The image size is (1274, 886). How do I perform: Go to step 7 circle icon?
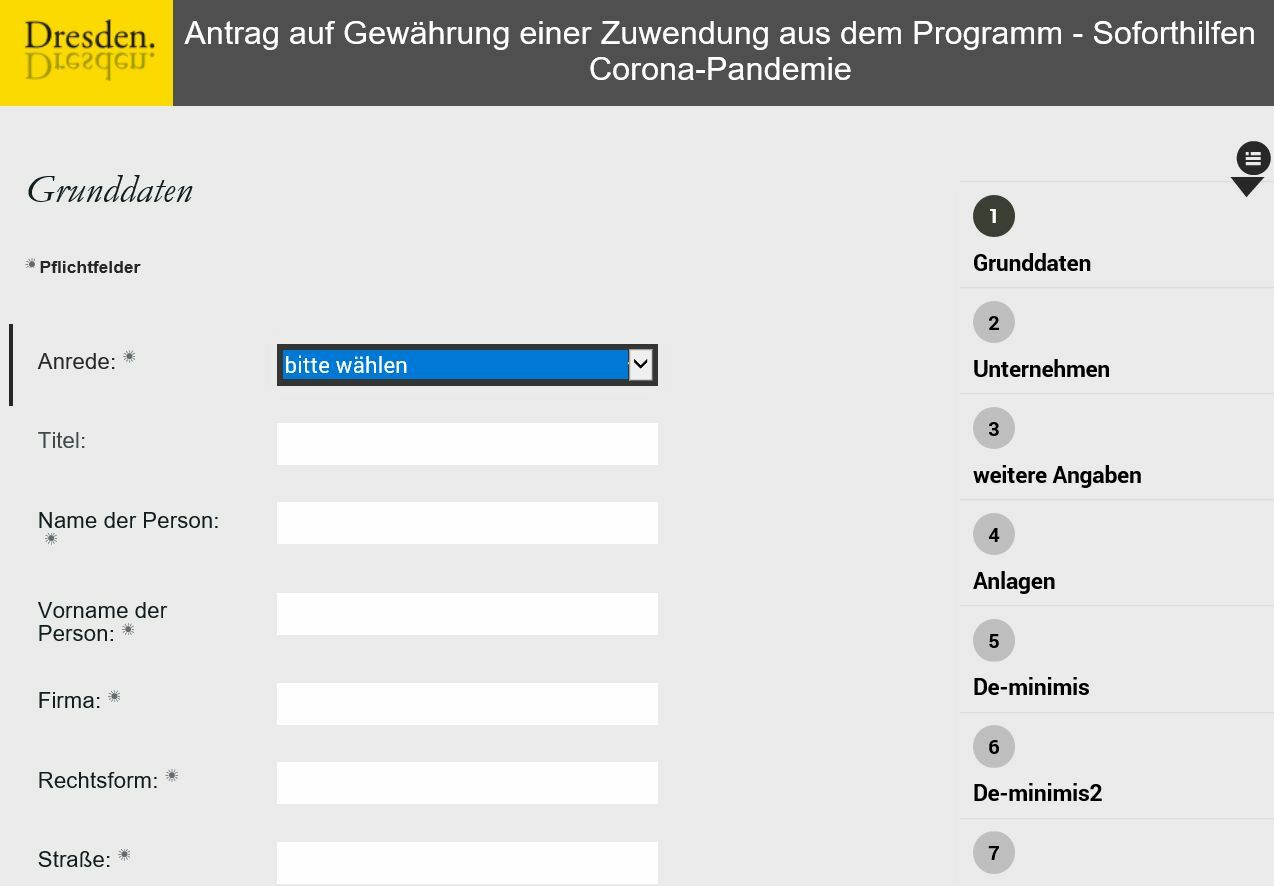(993, 852)
